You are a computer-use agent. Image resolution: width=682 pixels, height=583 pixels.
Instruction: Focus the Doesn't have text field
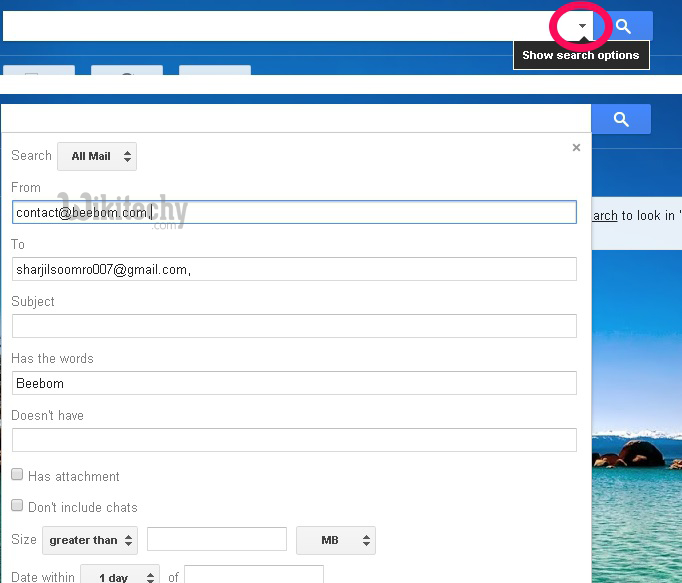(x=294, y=440)
